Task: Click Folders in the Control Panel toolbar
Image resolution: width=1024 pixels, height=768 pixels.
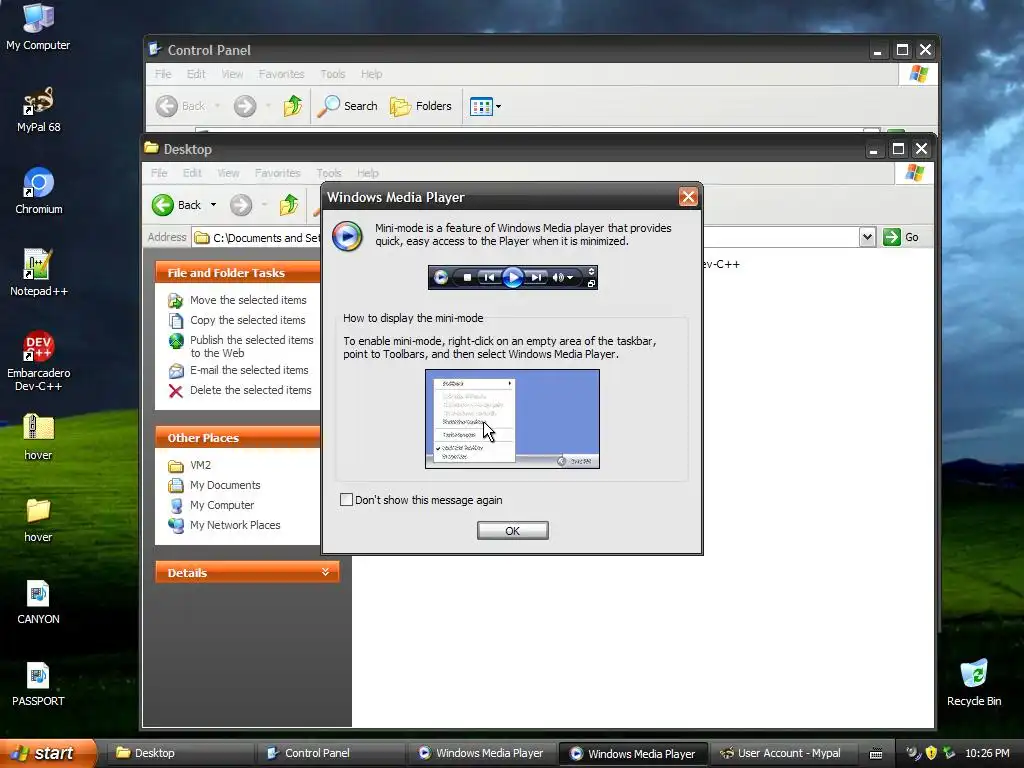Action: (x=421, y=106)
